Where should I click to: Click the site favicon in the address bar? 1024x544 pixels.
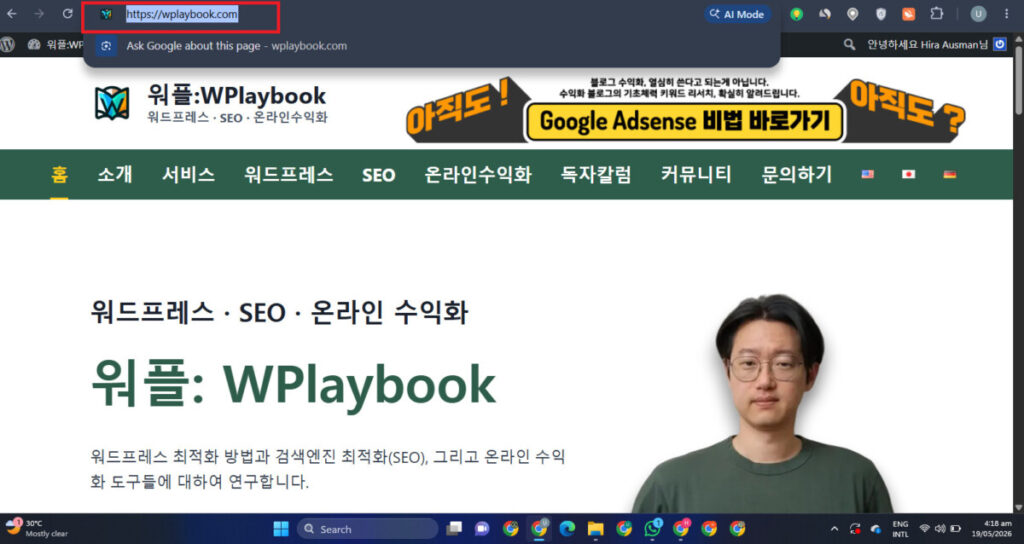click(x=106, y=14)
